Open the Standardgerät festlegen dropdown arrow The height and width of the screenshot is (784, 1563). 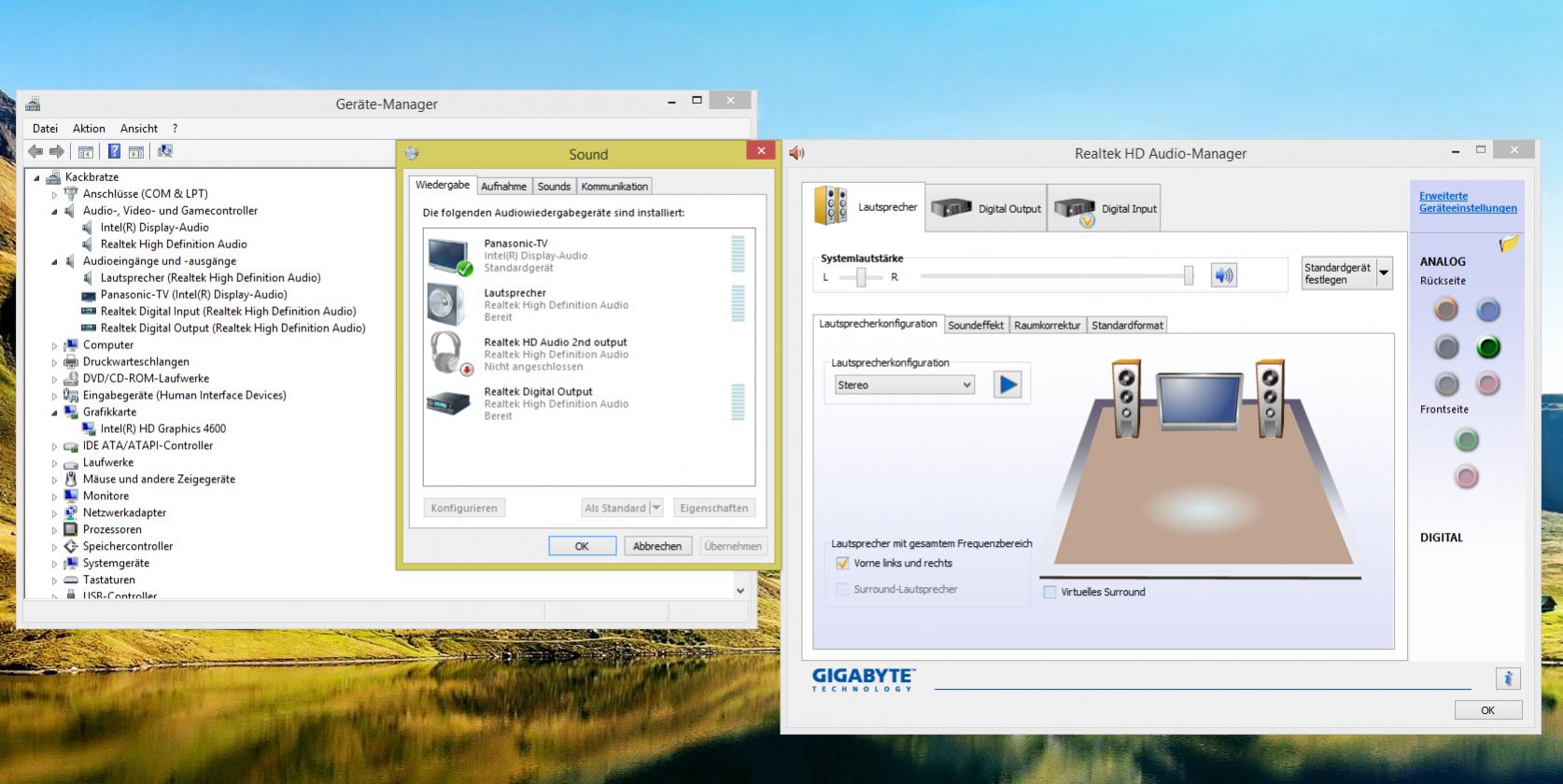[1384, 273]
